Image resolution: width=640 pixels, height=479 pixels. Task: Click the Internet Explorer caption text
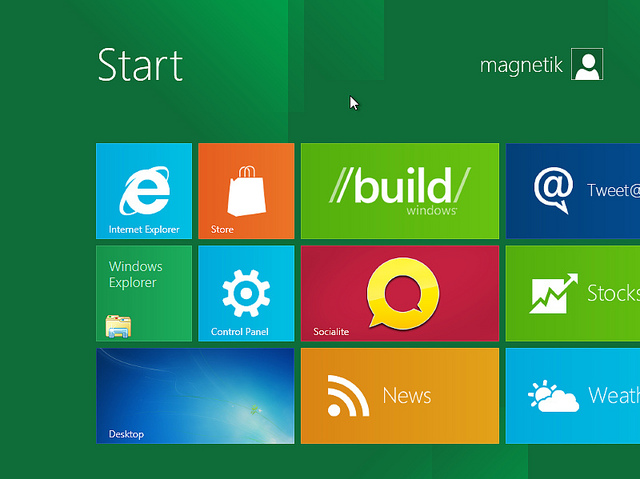click(x=144, y=229)
